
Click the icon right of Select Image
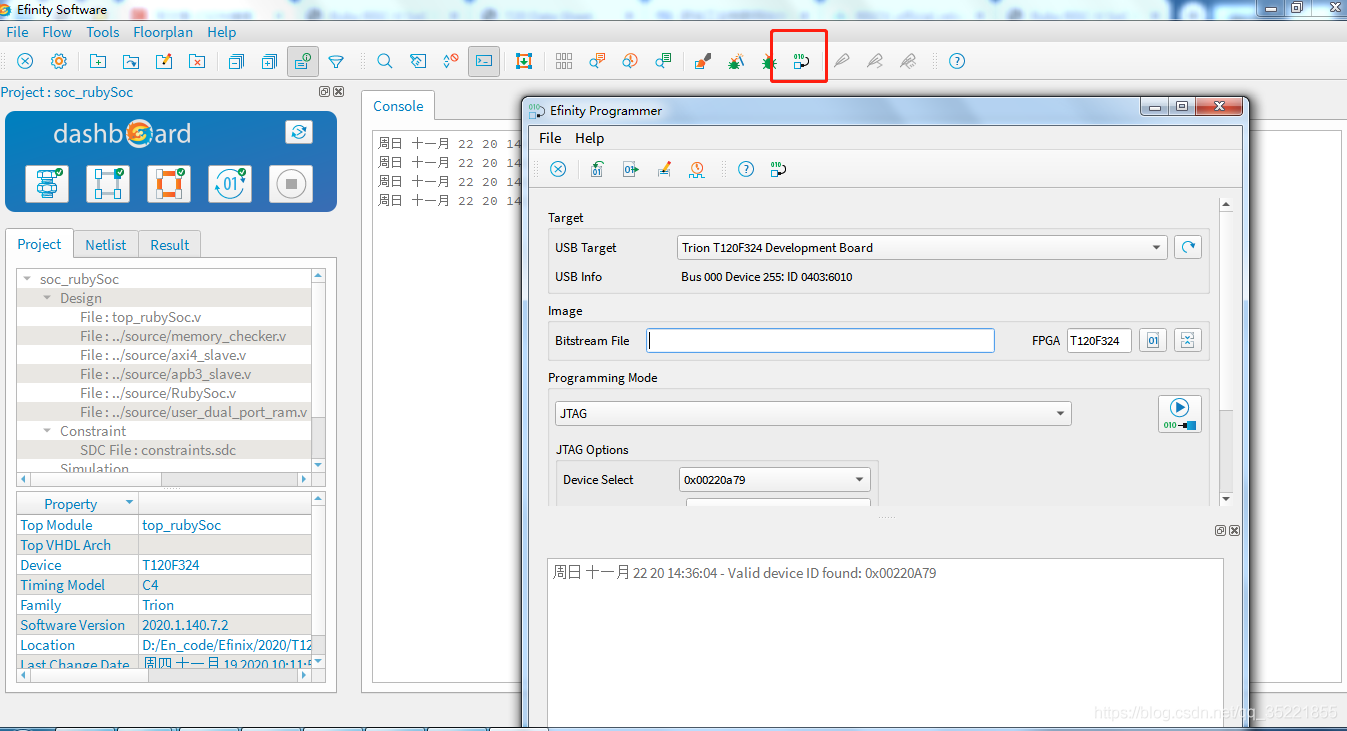1186,341
